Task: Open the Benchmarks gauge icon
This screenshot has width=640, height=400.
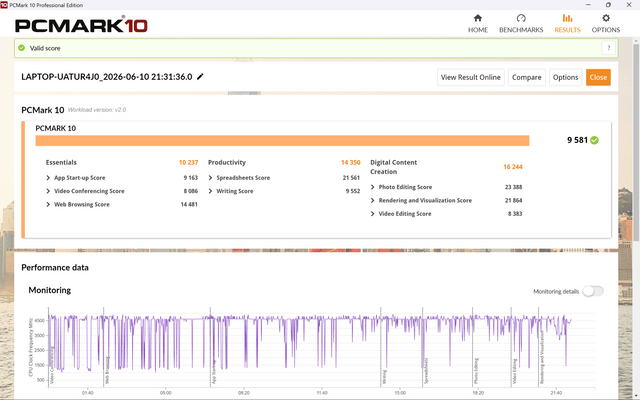Action: coord(521,18)
